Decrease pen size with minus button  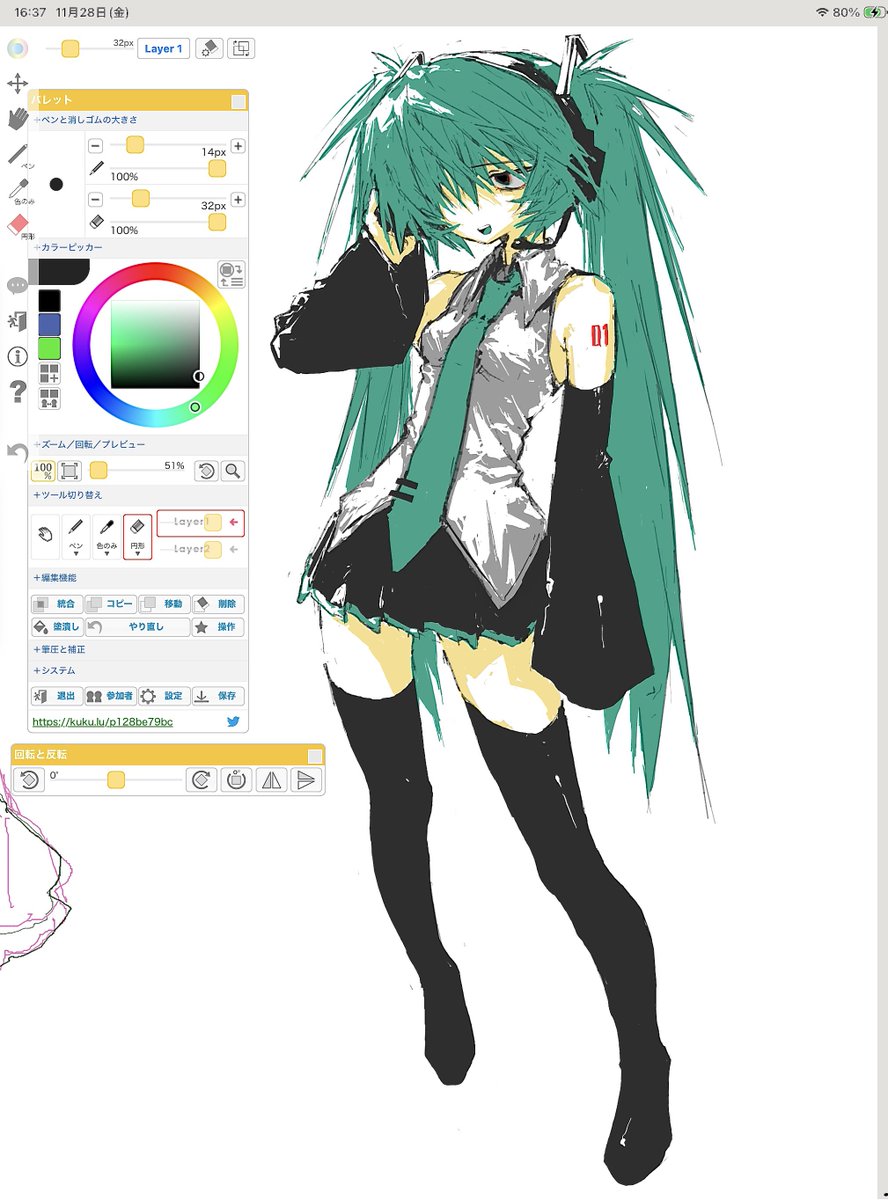95,146
